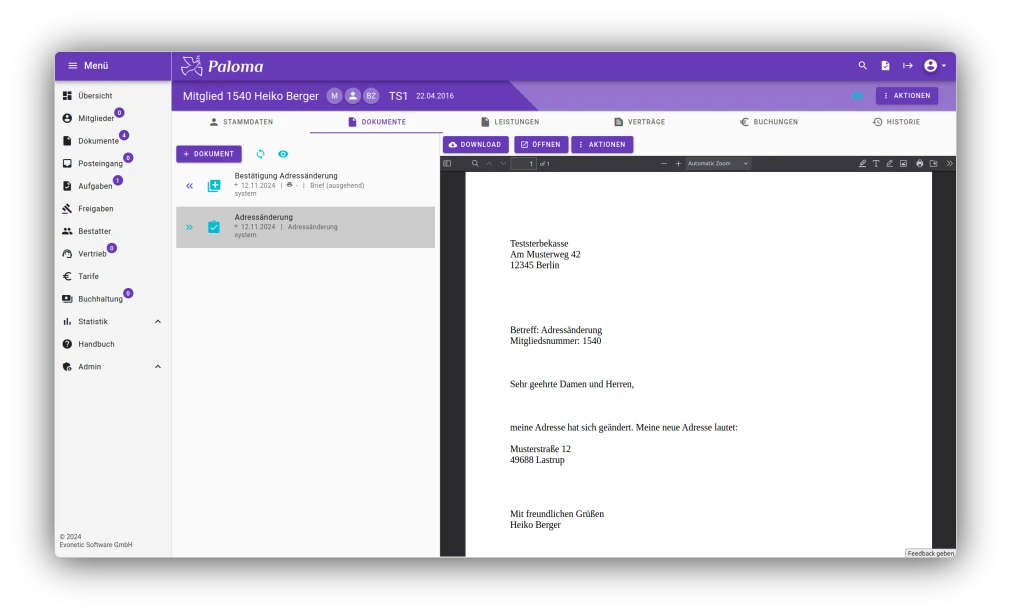Click the + Dokument button

(x=209, y=154)
